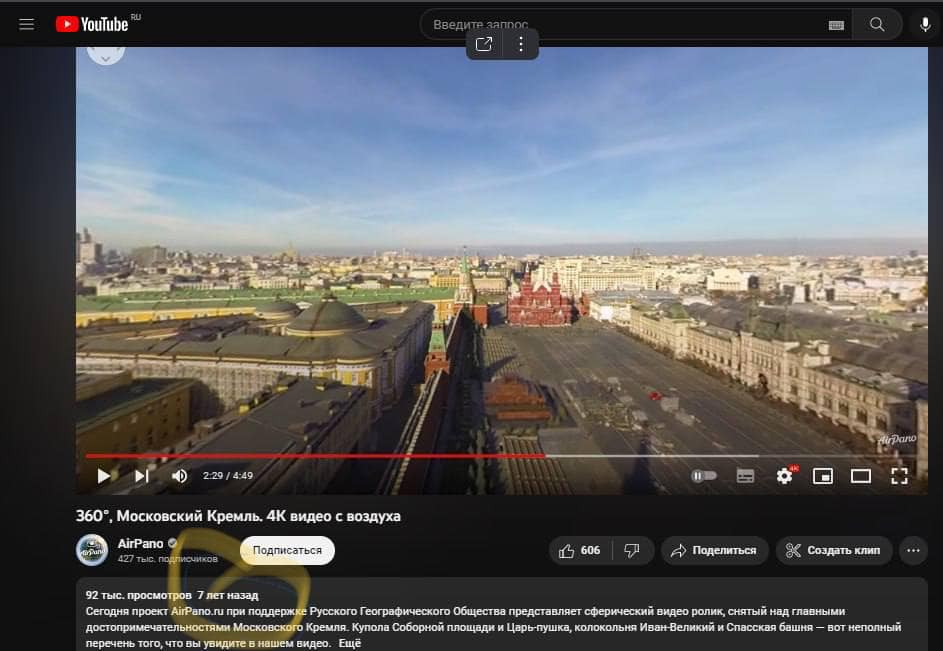Play the video
The height and width of the screenshot is (651, 943).
(103, 476)
